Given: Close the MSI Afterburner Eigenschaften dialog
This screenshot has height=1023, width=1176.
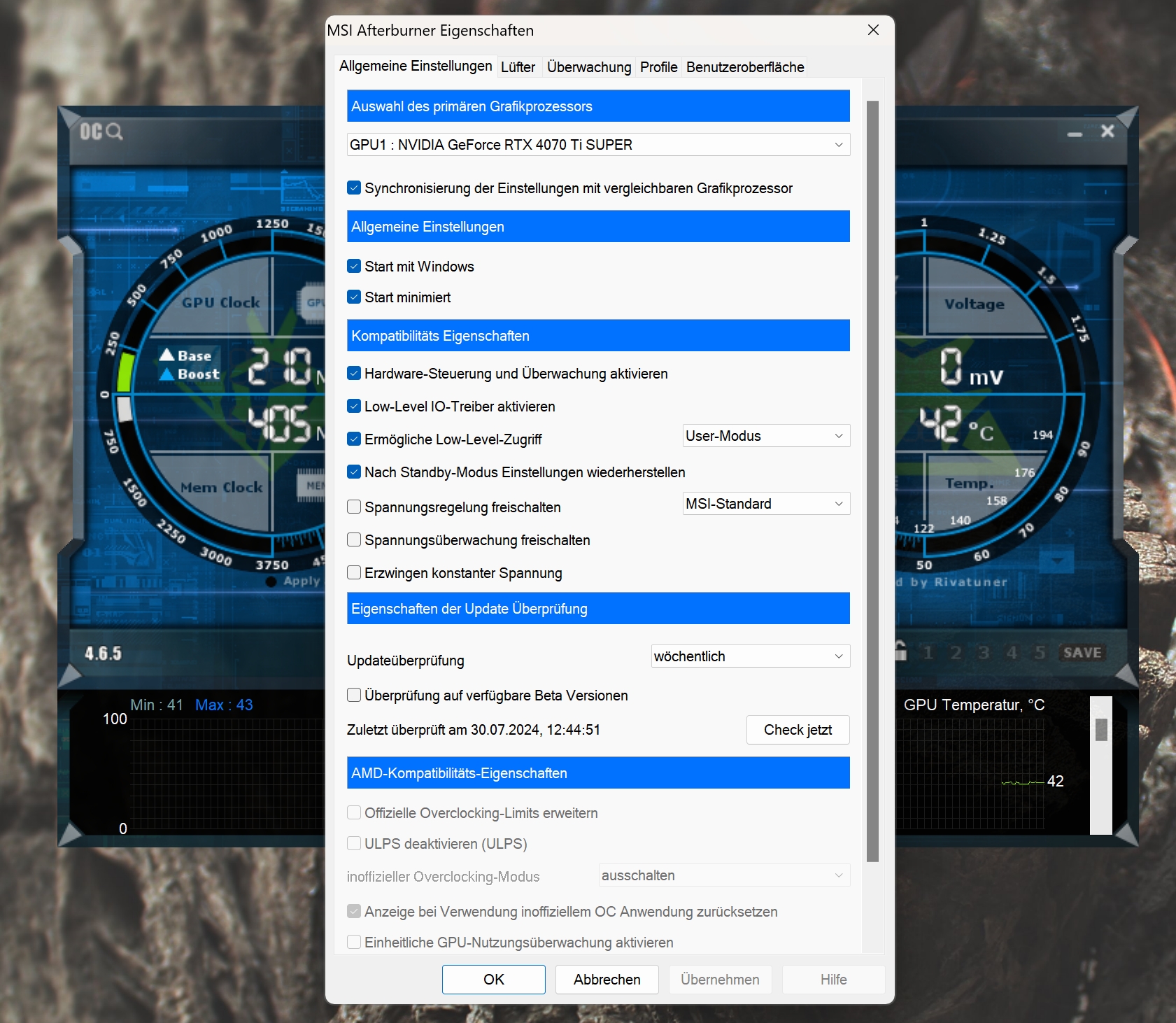Looking at the screenshot, I should click(x=873, y=30).
